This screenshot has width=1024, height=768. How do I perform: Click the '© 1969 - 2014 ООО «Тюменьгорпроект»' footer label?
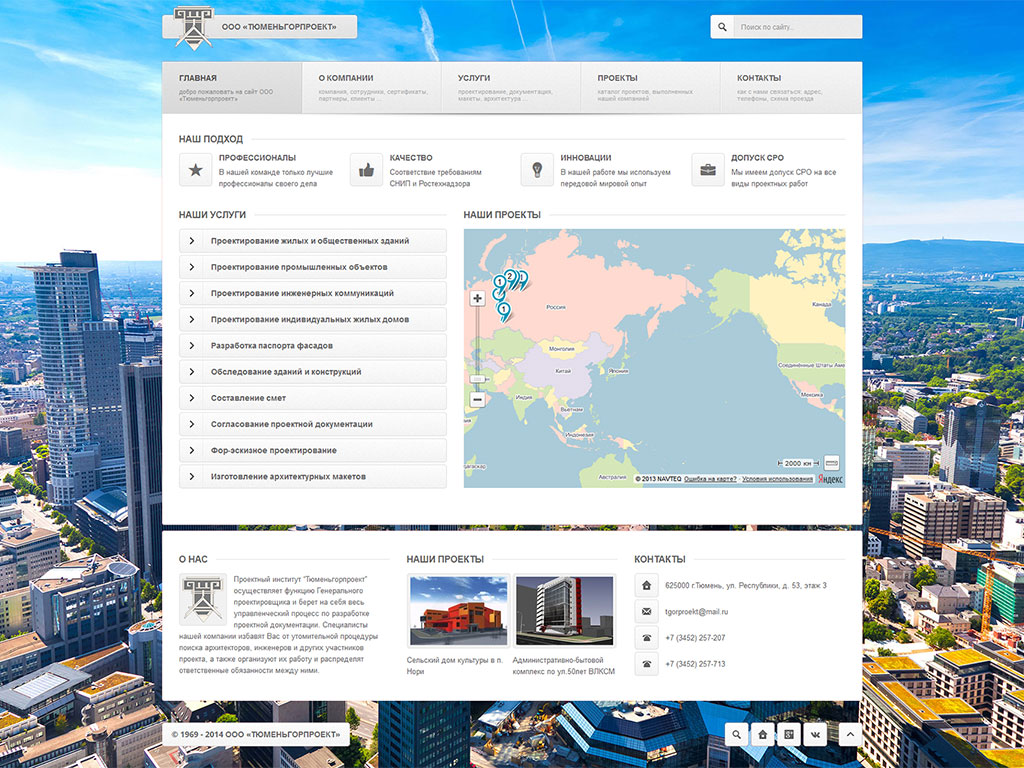(256, 734)
